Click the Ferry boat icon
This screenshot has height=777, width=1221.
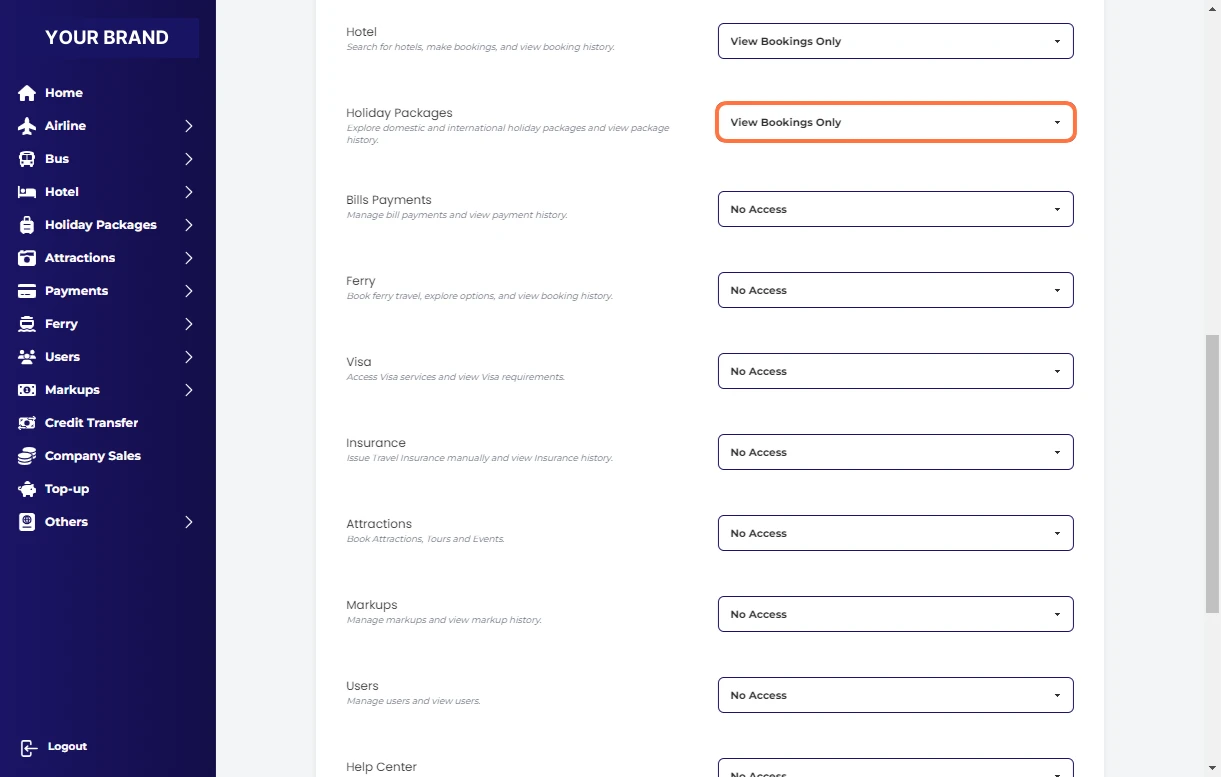(27, 324)
